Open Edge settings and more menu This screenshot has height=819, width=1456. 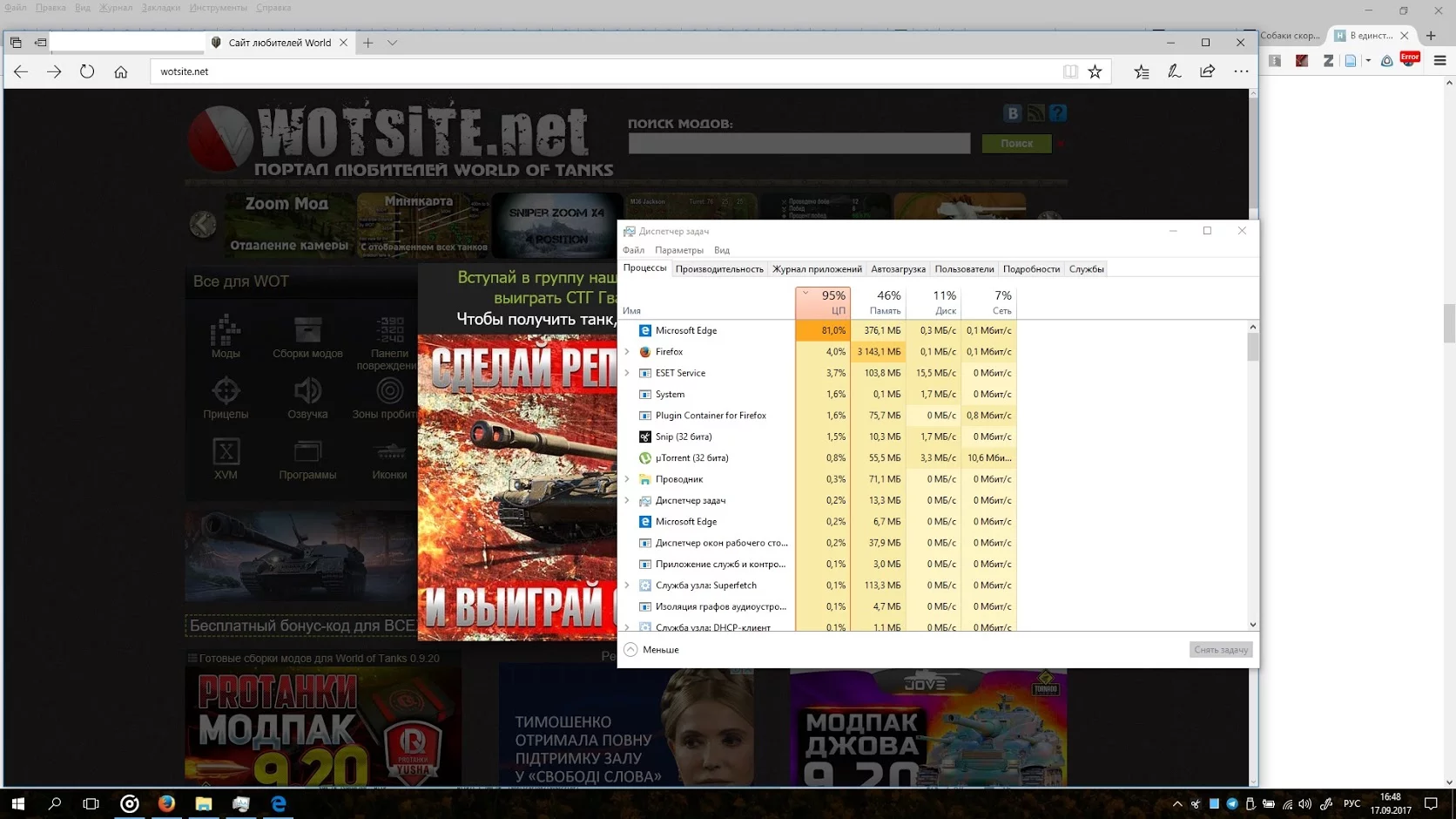coord(1241,71)
